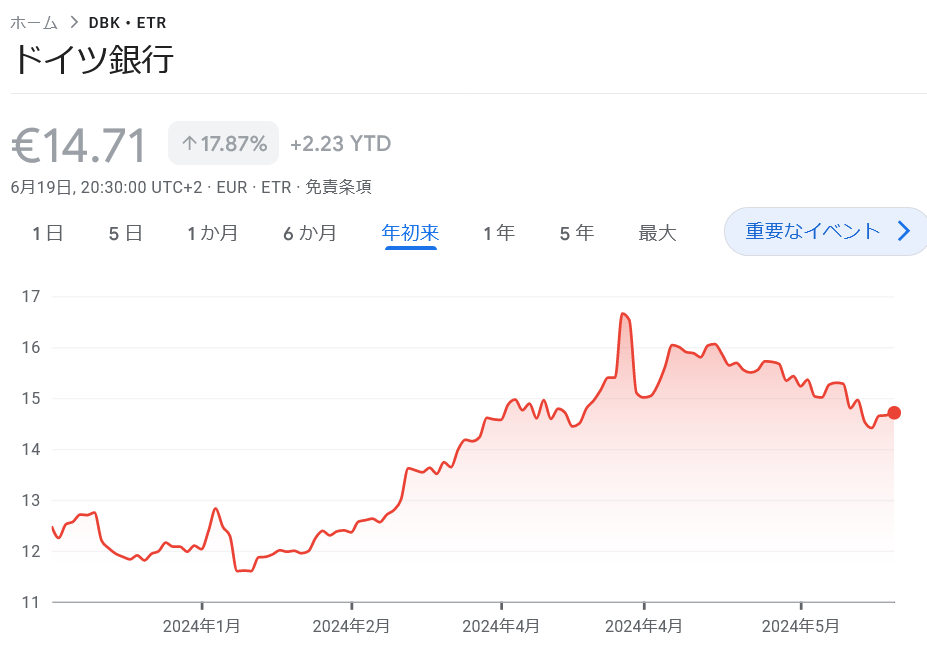Select the 6か月 chart range

310,231
